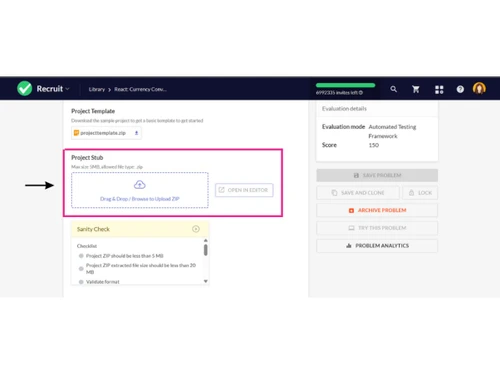
Task: Click 'Automated Testing Framework' text
Action: click(x=392, y=131)
